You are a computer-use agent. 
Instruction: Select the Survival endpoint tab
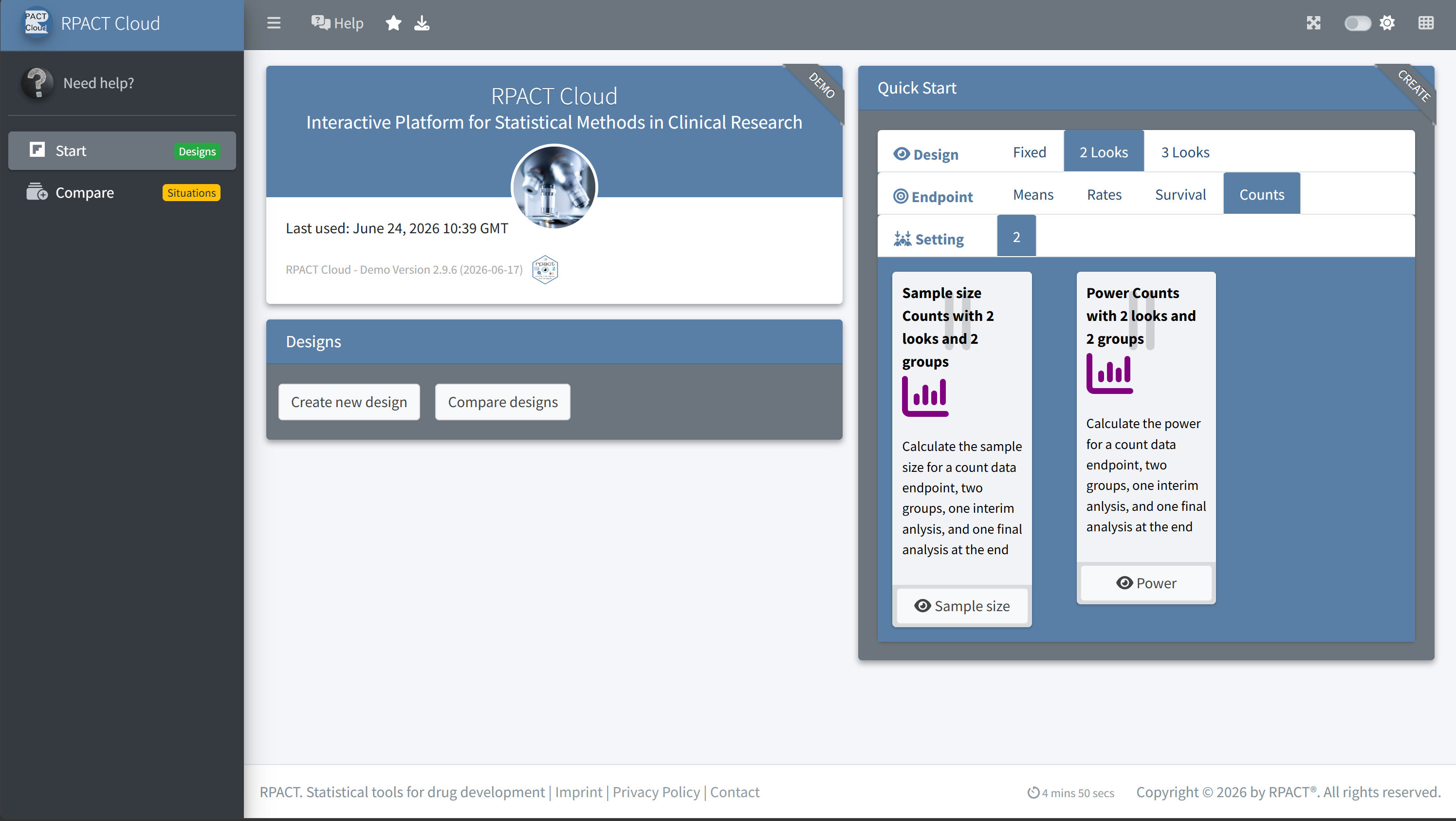tap(1180, 194)
